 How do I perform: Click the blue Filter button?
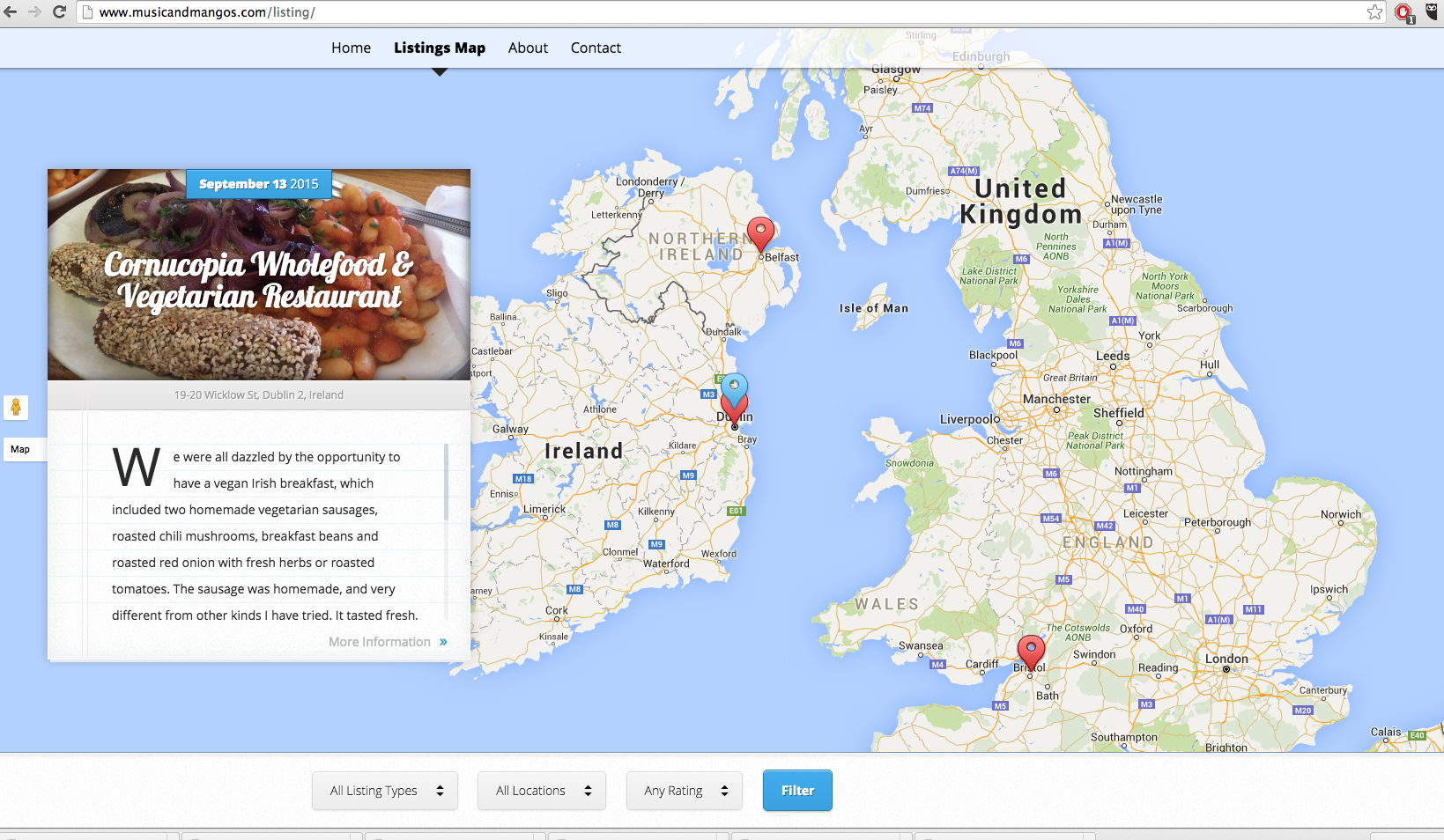pos(797,791)
